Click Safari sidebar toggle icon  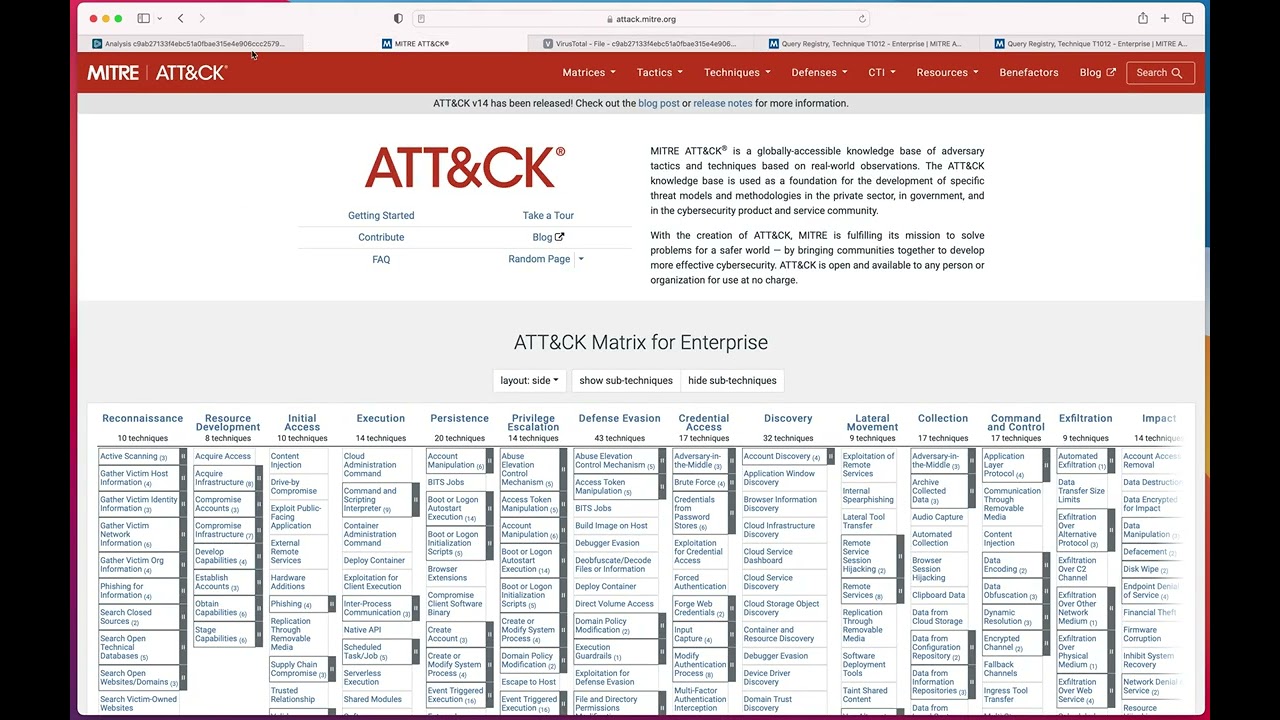pyautogui.click(x=143, y=18)
